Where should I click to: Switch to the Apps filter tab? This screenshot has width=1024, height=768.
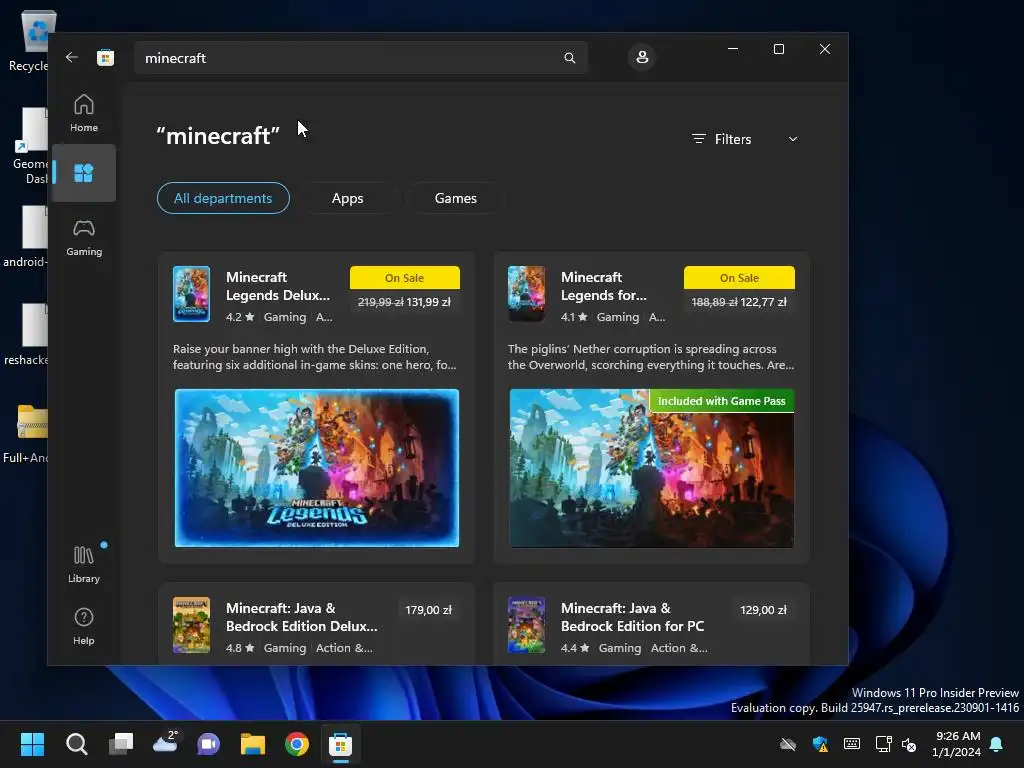pyautogui.click(x=347, y=198)
